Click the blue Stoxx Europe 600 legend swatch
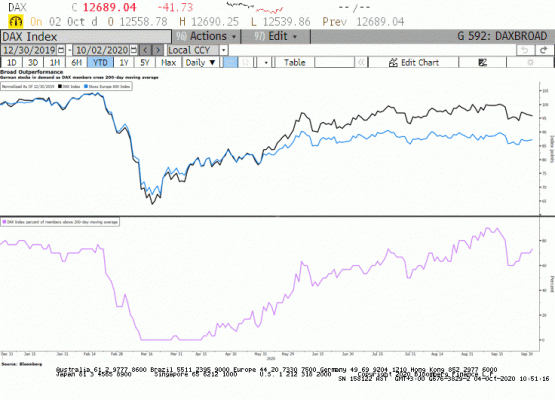 coord(86,86)
